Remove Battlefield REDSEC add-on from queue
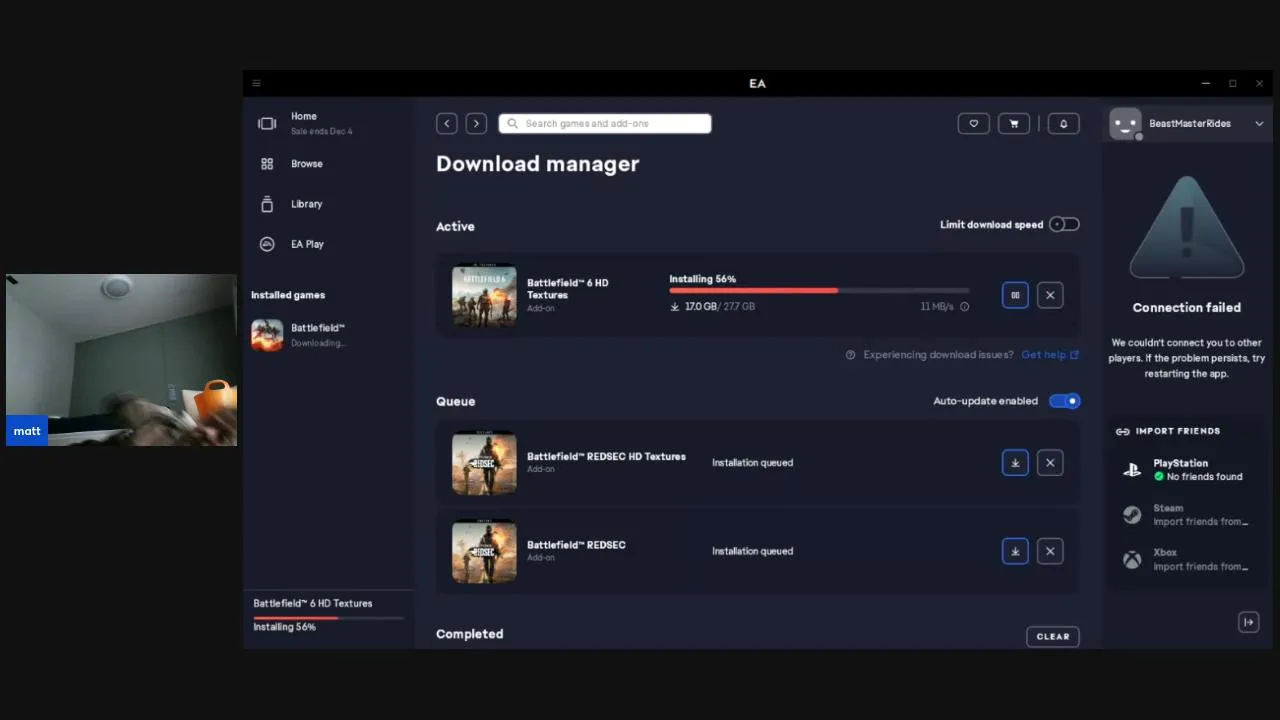The width and height of the screenshot is (1280, 720). (1050, 551)
